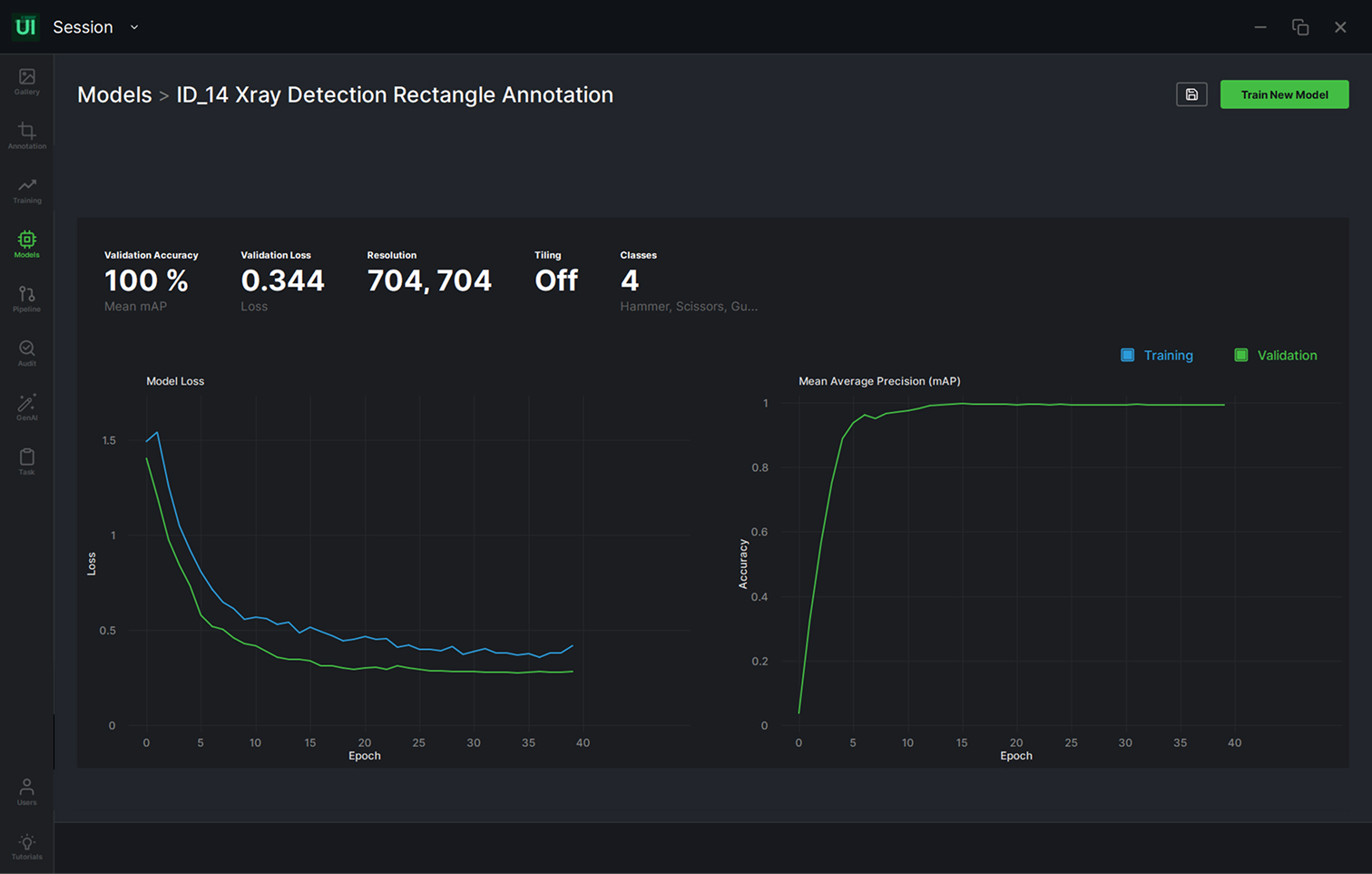Expand the Session dropdown chevron
Viewport: 1372px width, 874px height.
point(134,27)
